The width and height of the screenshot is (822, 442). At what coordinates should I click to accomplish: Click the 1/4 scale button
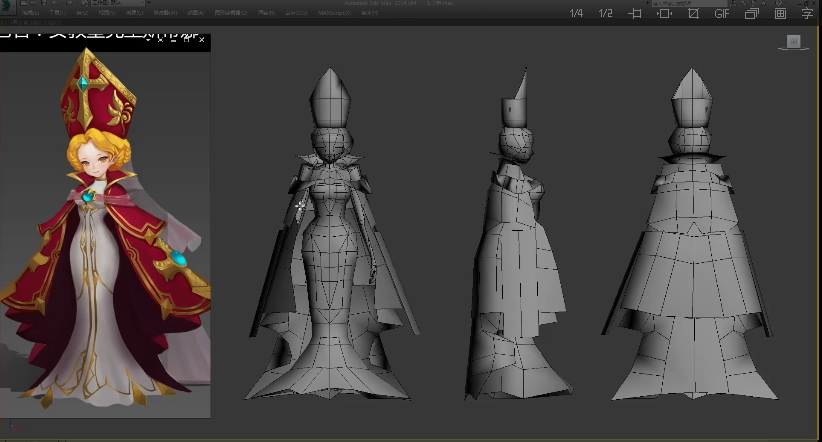(x=576, y=14)
